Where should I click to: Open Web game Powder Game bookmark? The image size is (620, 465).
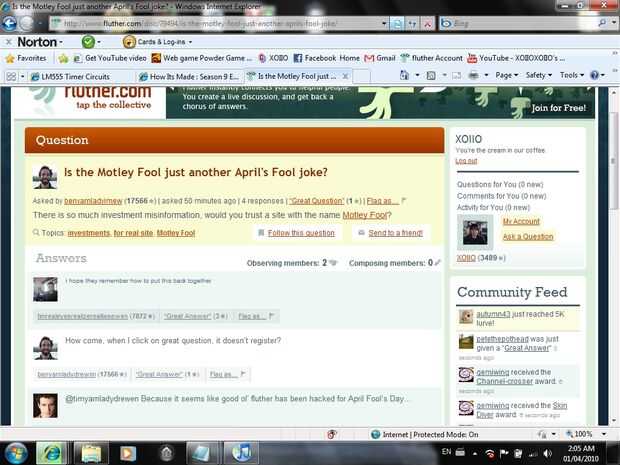202,58
